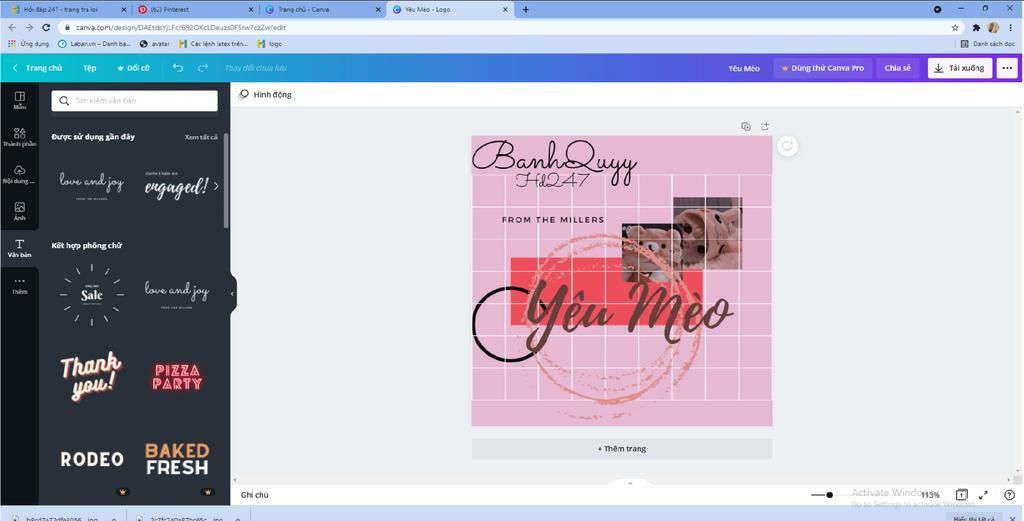Image resolution: width=1024 pixels, height=521 pixels.
Task: Open the page grid view icon
Action: pos(961,495)
